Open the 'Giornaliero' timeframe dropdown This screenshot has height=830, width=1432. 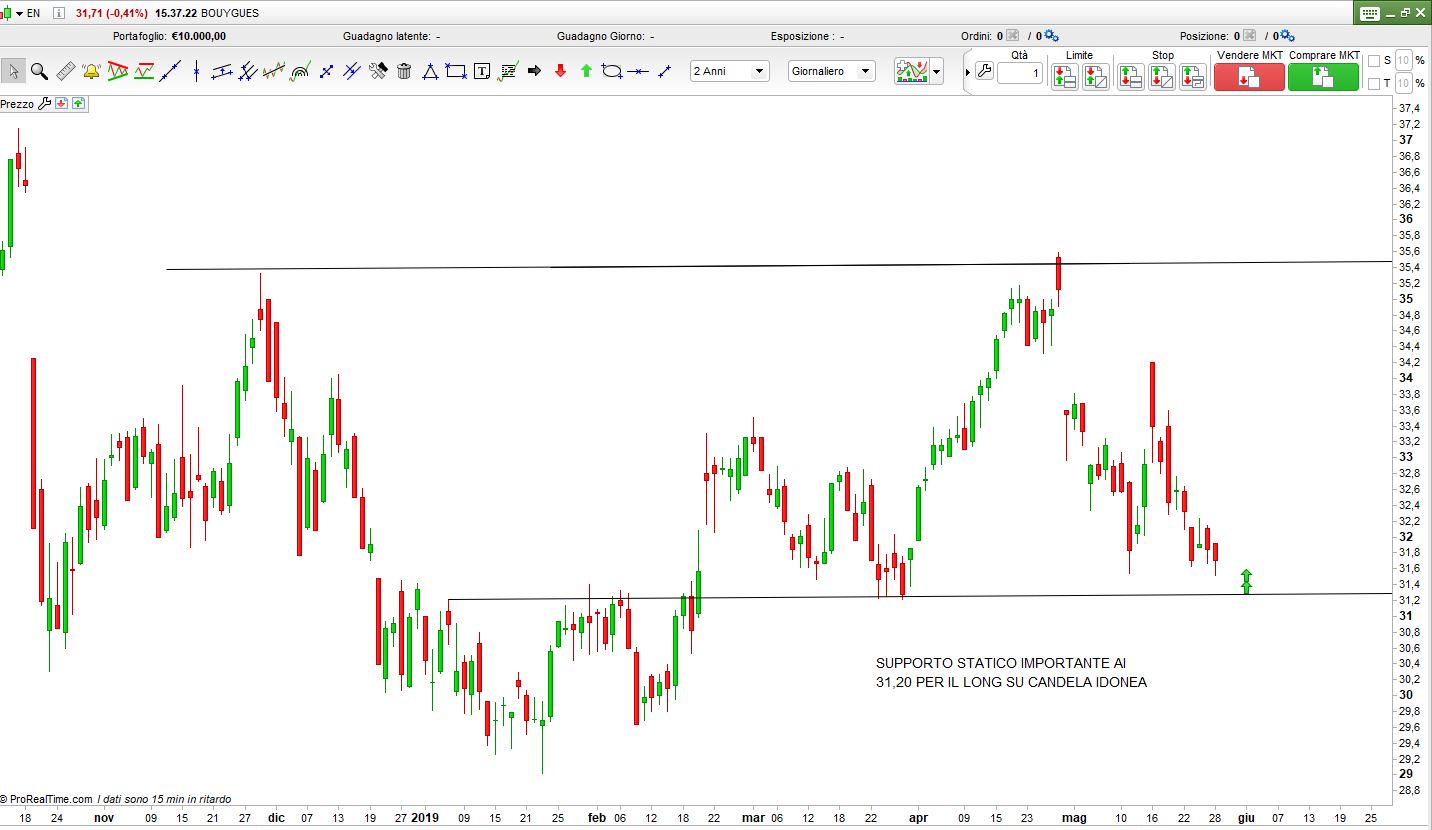tap(831, 71)
